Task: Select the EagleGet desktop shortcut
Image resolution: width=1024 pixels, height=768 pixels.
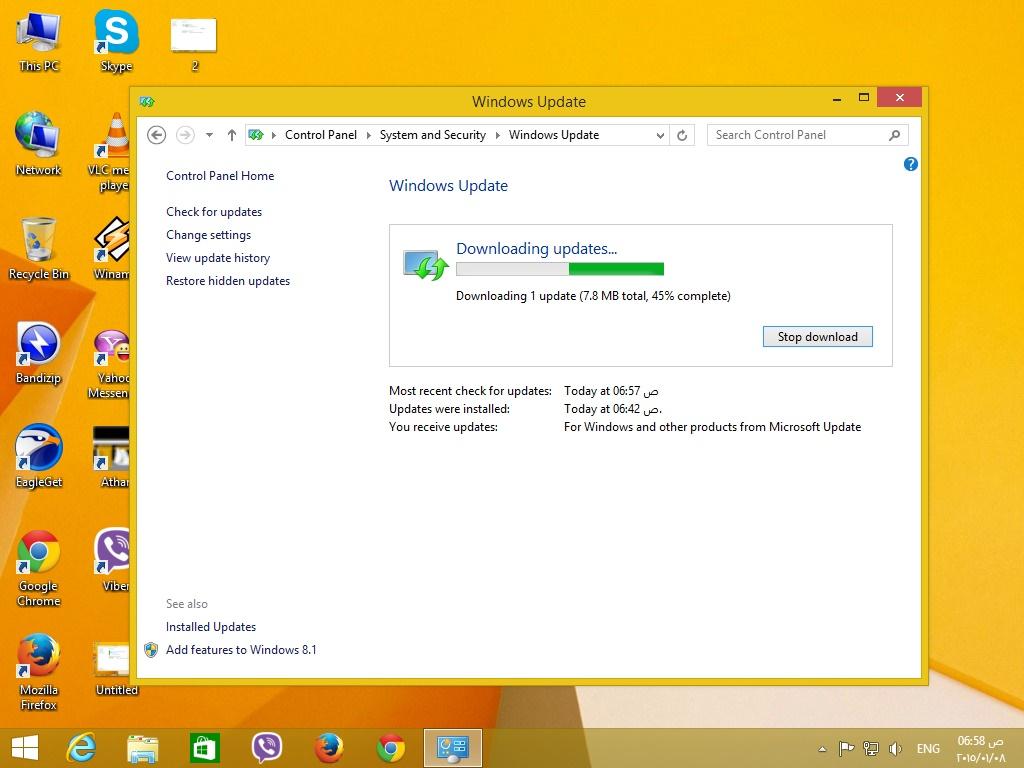Action: pos(39,456)
